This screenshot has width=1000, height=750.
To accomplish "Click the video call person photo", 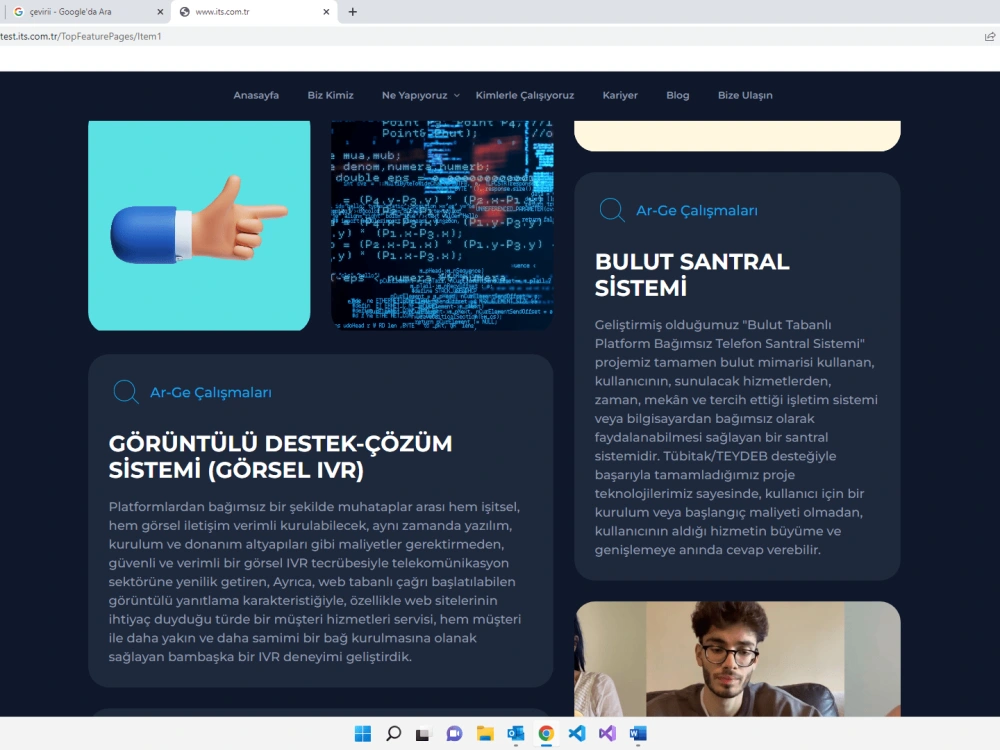I will click(x=737, y=659).
